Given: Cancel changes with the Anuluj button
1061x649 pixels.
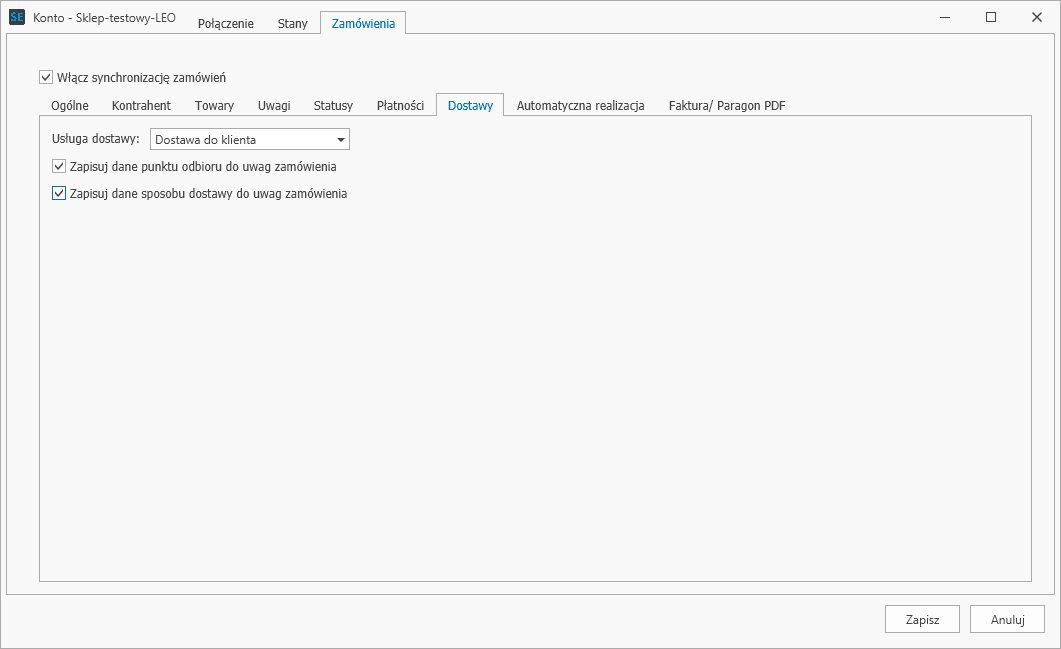Looking at the screenshot, I should point(1008,619).
